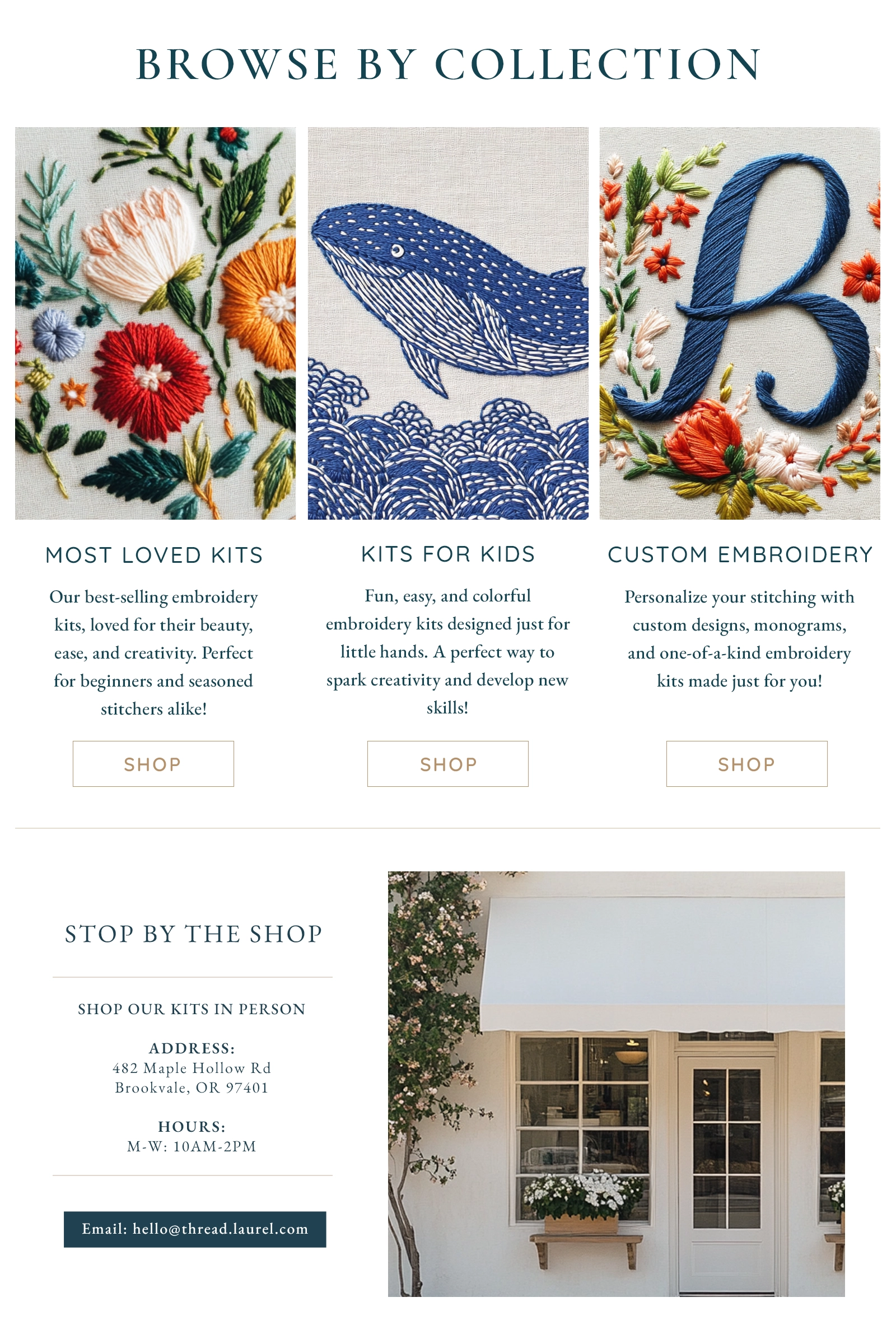The height and width of the screenshot is (1344, 896).
Task: Click the Shop button under Most Loved Kits
Action: click(x=153, y=763)
